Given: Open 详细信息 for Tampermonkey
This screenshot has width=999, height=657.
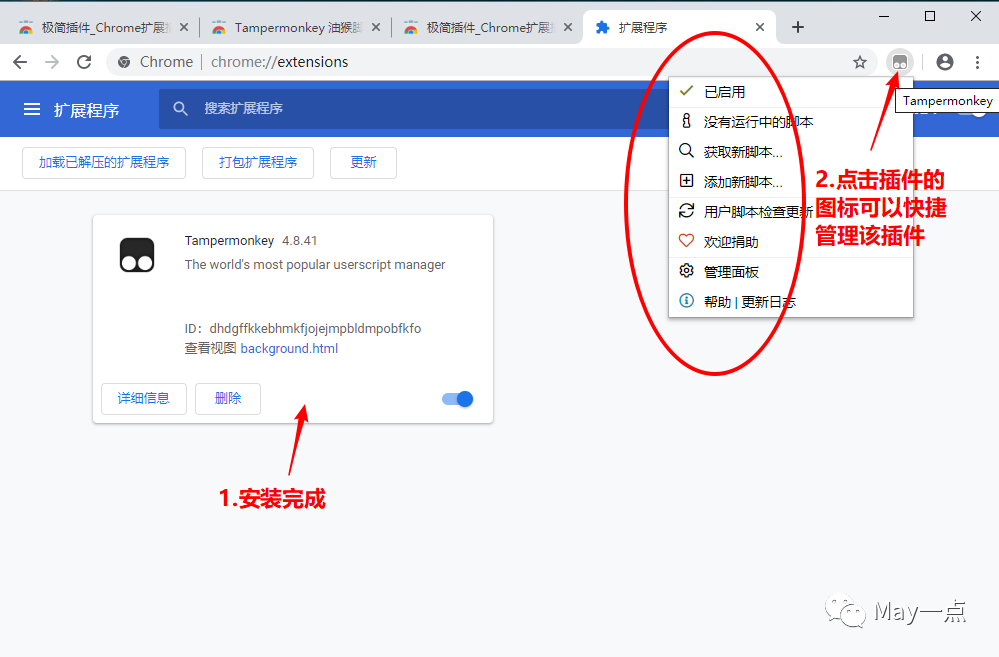Looking at the screenshot, I should tap(143, 399).
